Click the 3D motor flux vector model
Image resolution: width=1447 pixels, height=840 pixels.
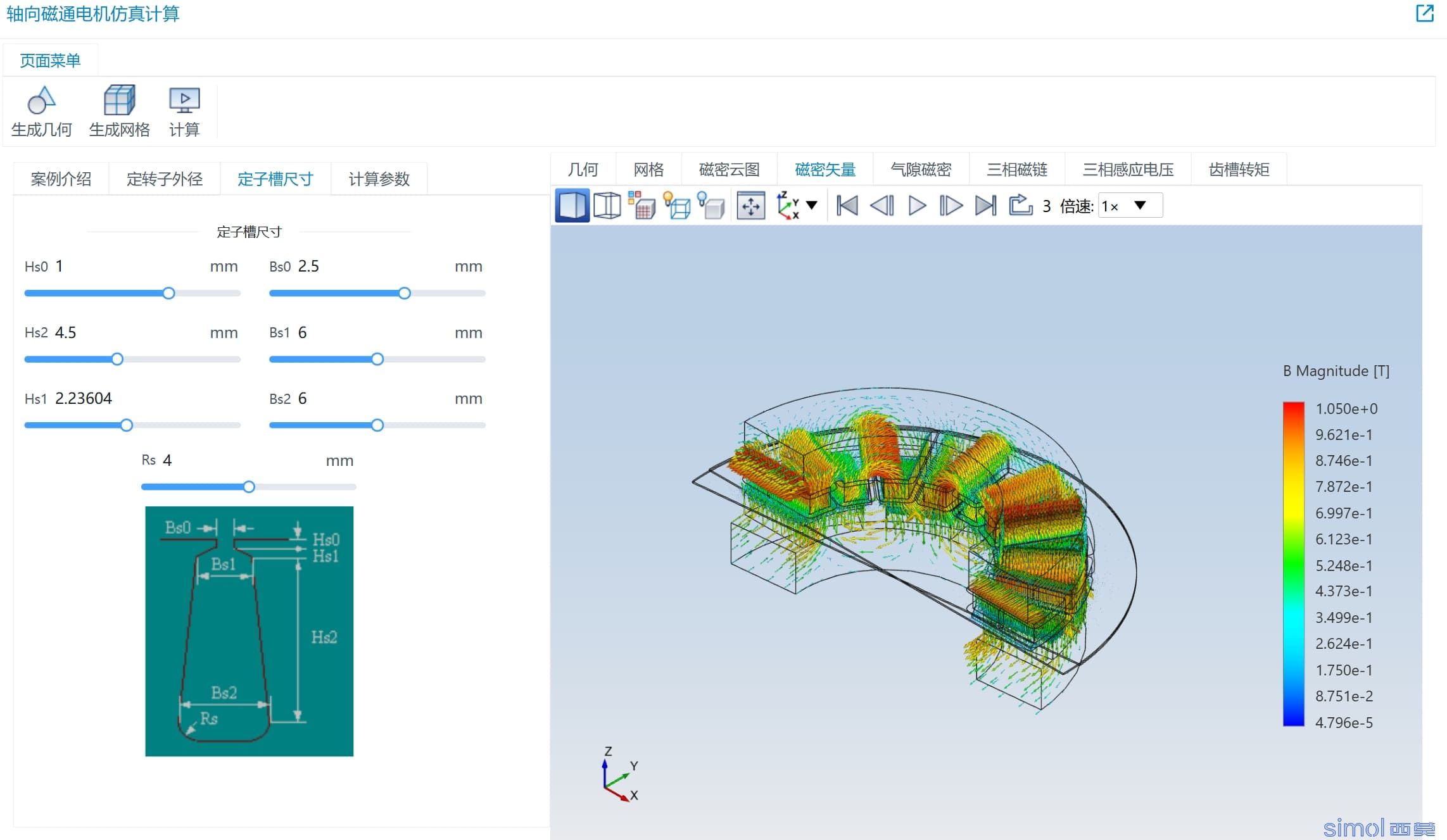[914, 549]
